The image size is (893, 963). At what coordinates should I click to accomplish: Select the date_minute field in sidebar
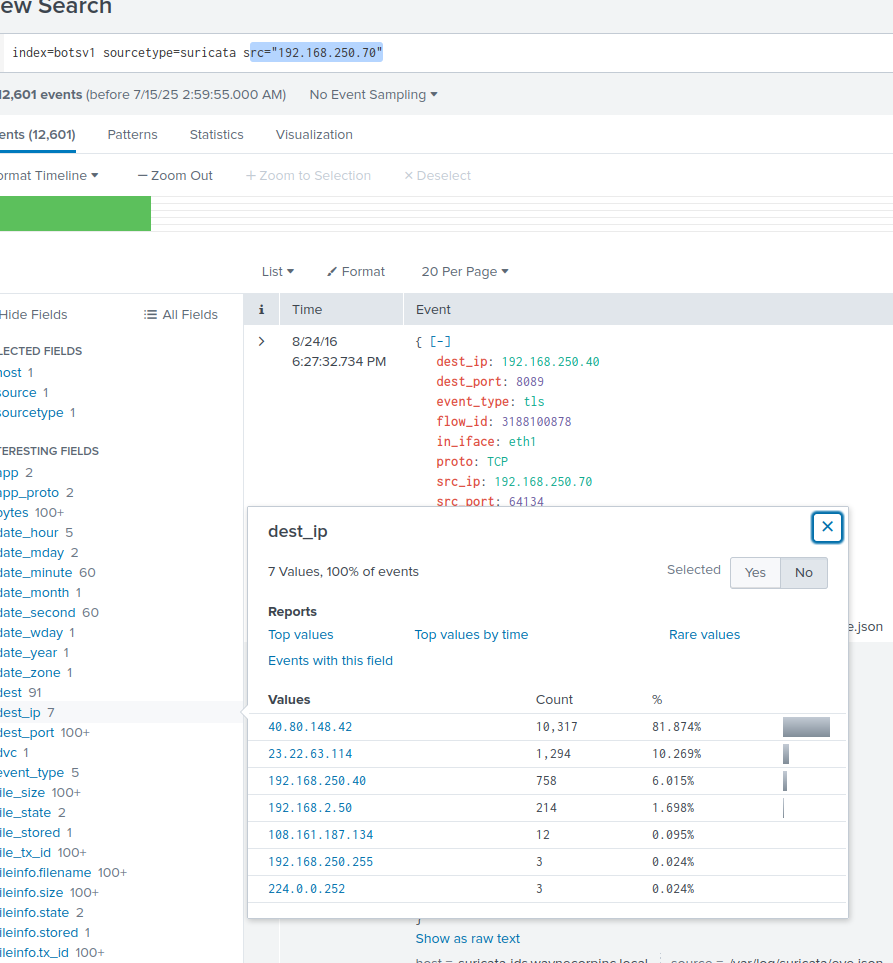pyautogui.click(x=36, y=572)
